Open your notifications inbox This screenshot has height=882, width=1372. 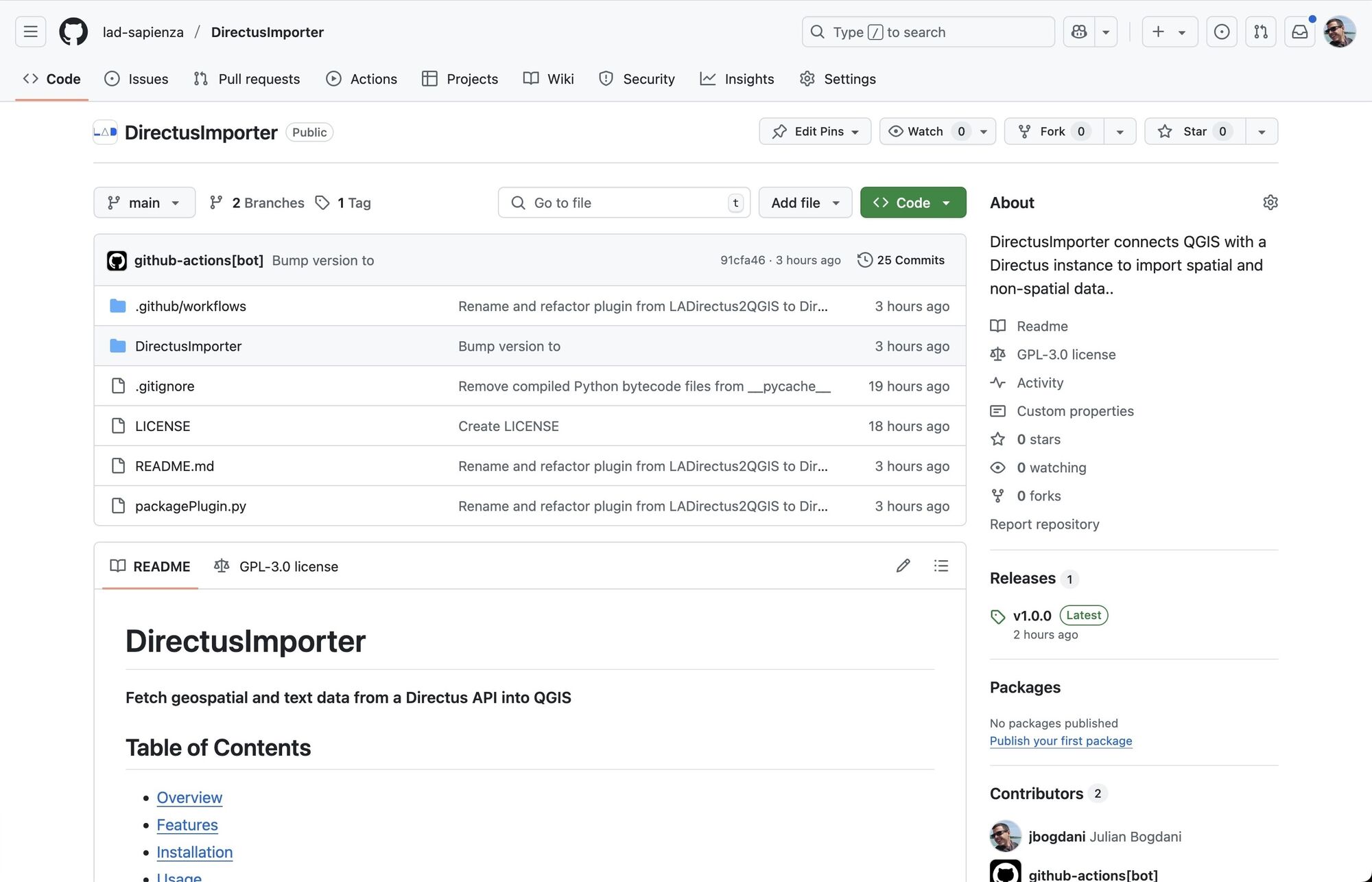tap(1299, 32)
